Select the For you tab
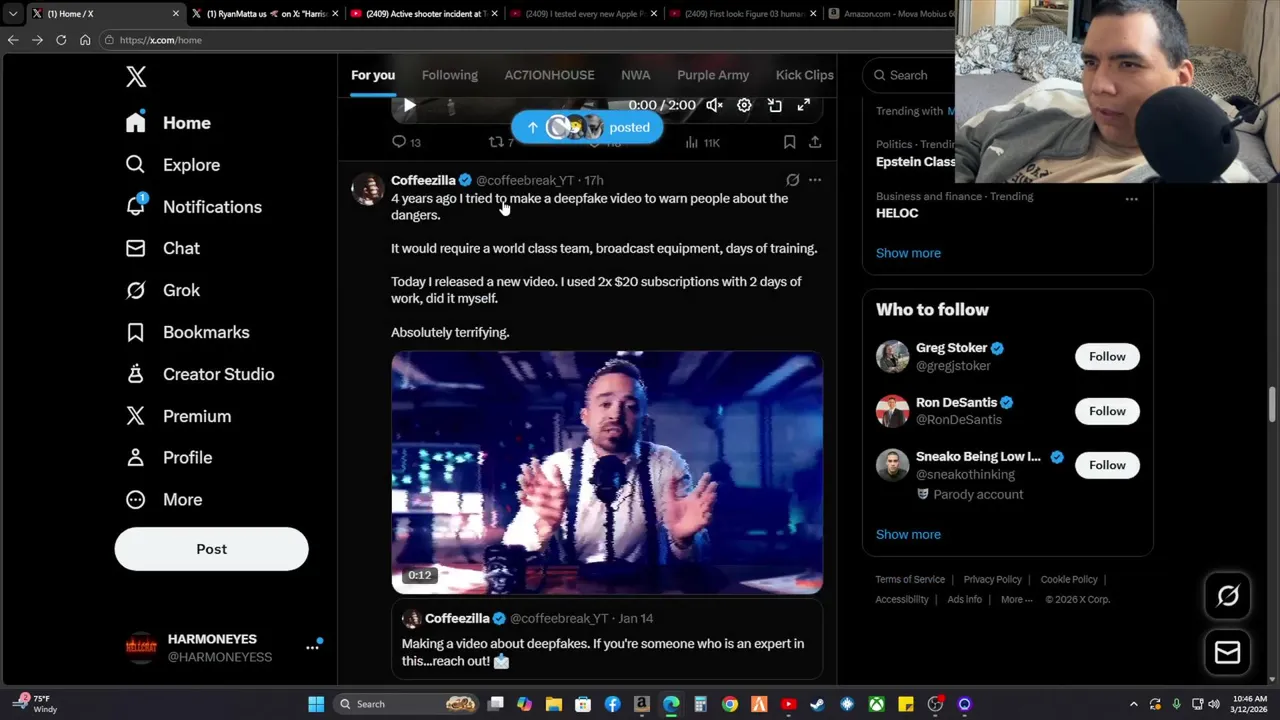Image resolution: width=1280 pixels, height=720 pixels. click(x=373, y=75)
